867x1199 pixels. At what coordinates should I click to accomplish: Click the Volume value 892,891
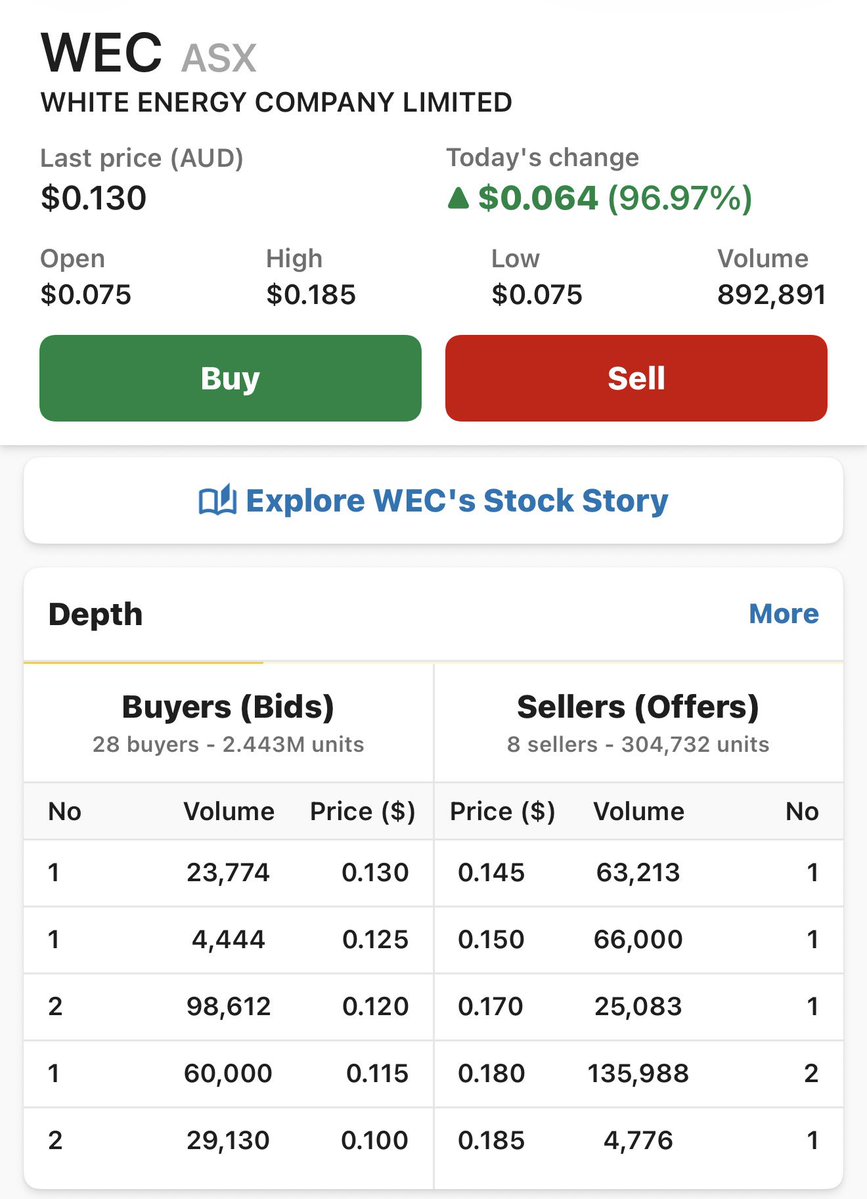coord(771,294)
